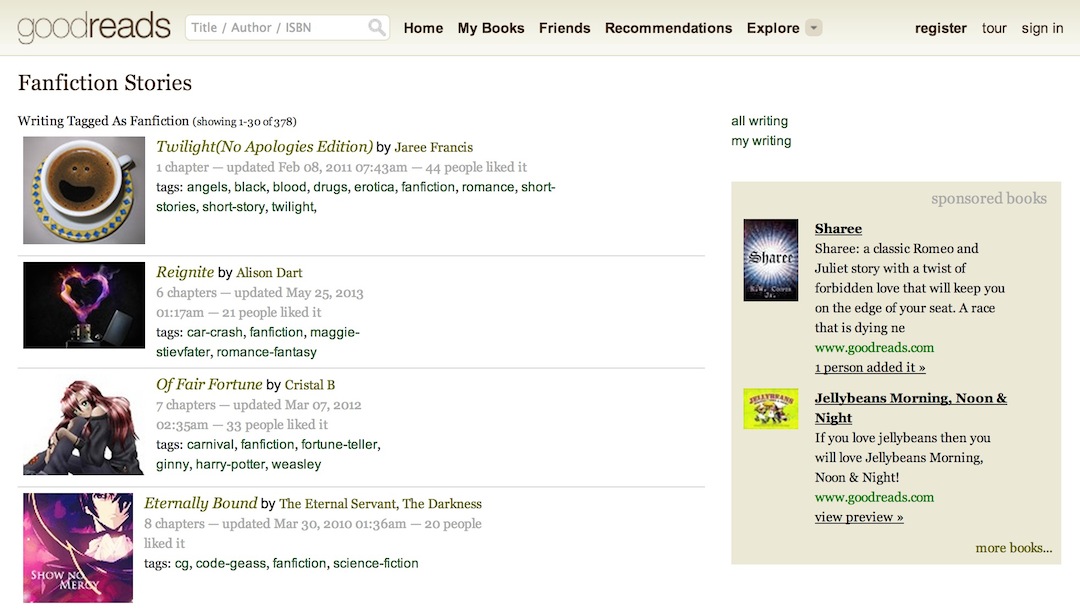Open the Sharee sponsored book title
This screenshot has width=1080, height=614.
838,229
